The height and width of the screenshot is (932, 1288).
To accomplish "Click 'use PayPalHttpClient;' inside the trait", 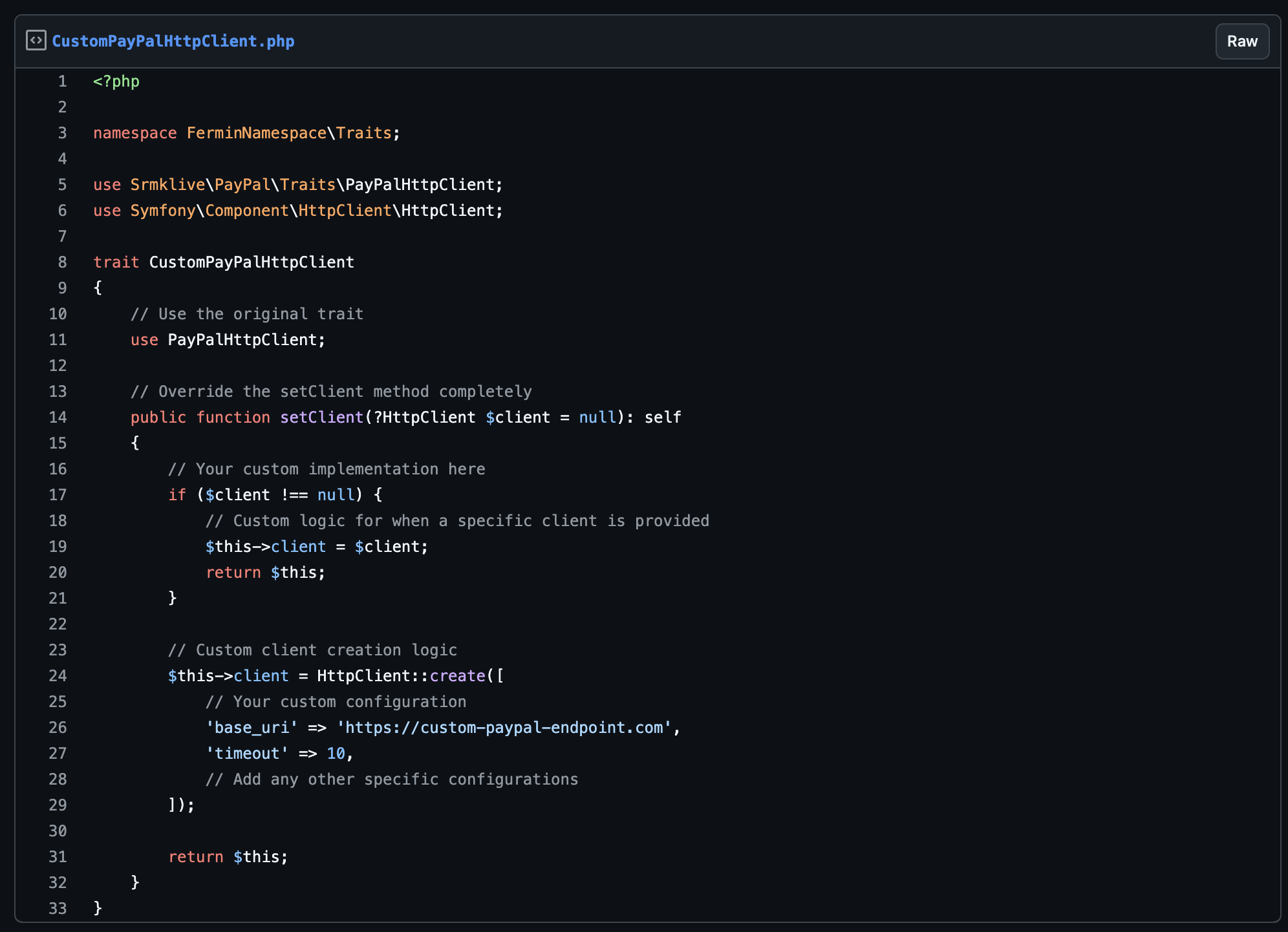I will click(228, 340).
